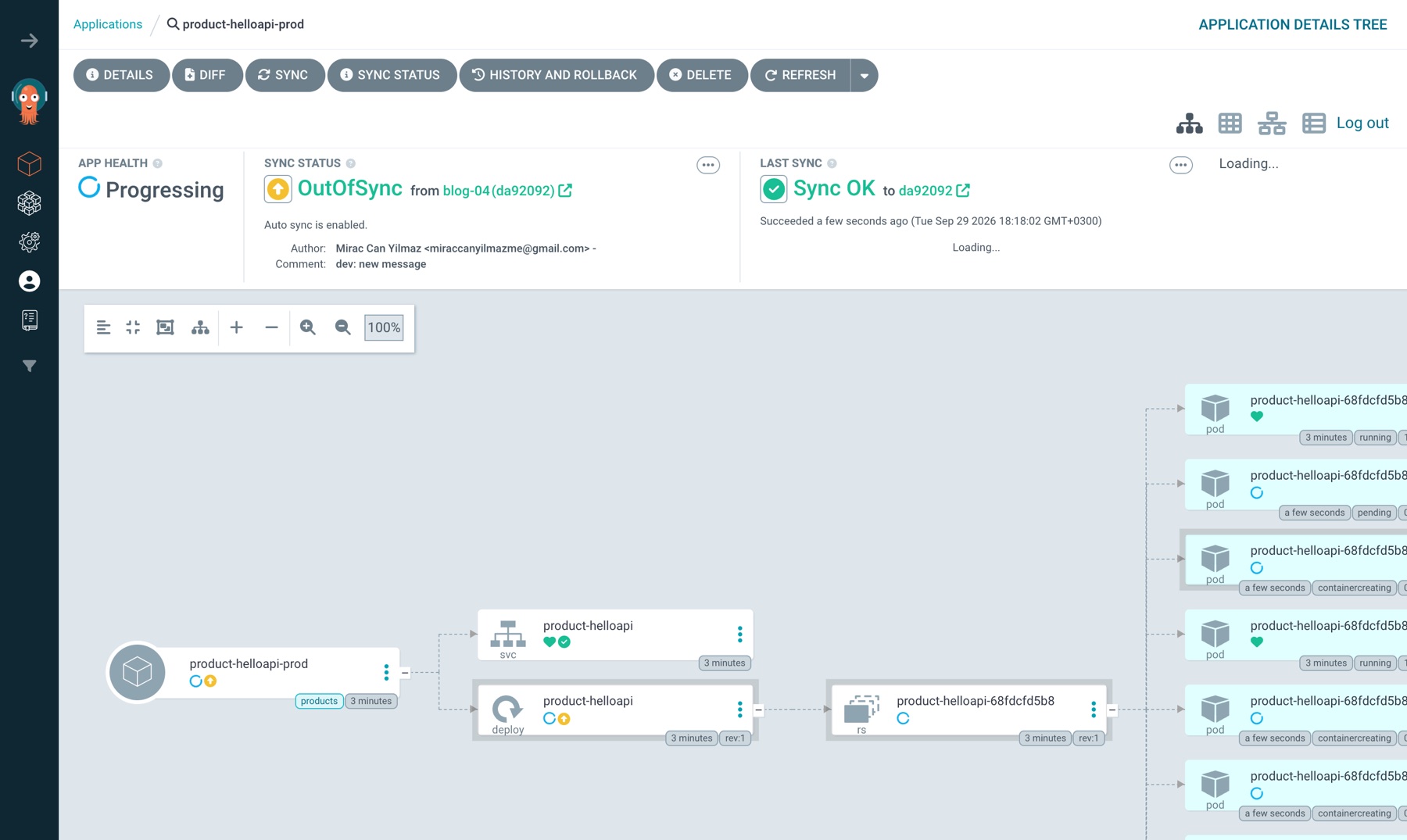Click the group nodes hierarchy toolbar icon
This screenshot has height=840, width=1407.
[200, 327]
